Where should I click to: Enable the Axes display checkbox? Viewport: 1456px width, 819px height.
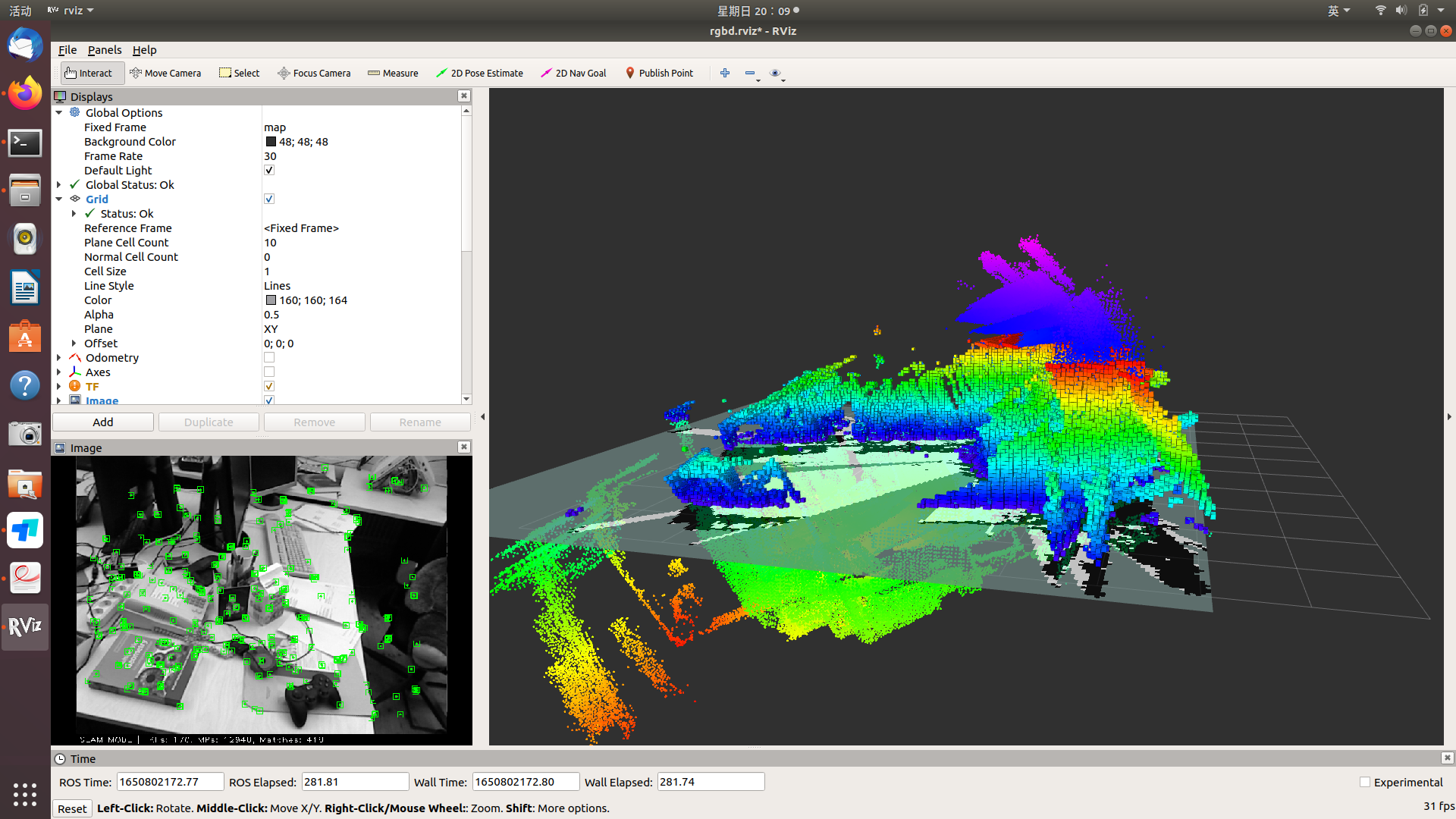pyautogui.click(x=269, y=372)
